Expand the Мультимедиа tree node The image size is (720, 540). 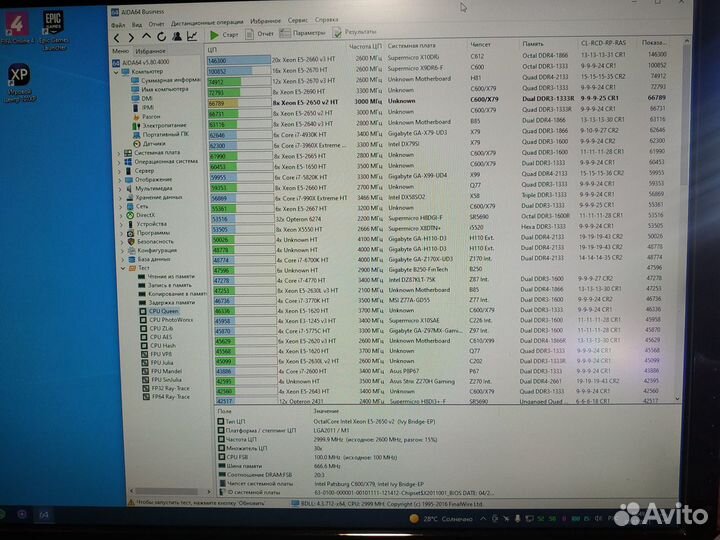click(x=121, y=189)
